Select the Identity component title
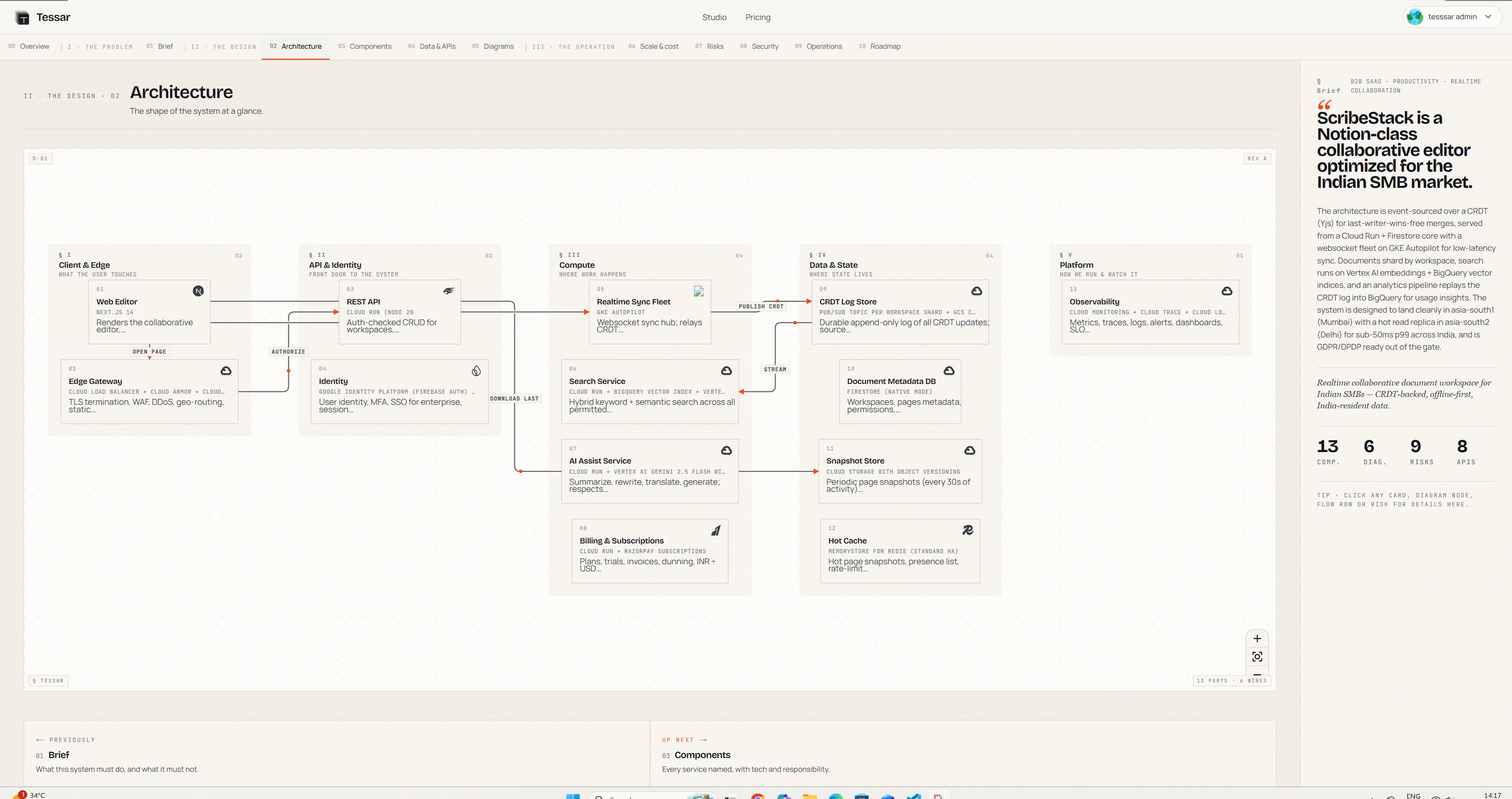The height and width of the screenshot is (799, 1512). tap(333, 381)
